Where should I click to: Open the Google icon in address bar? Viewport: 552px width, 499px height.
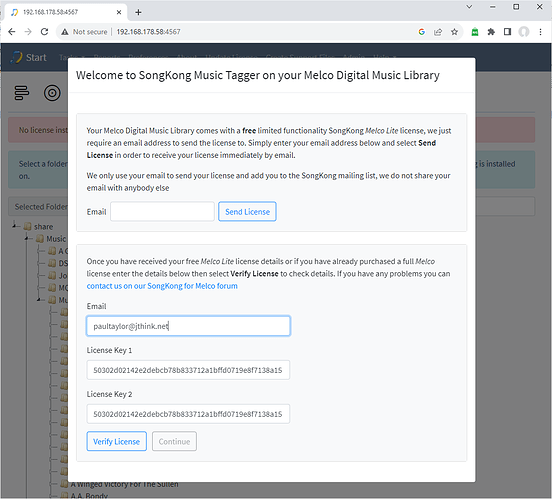point(421,32)
